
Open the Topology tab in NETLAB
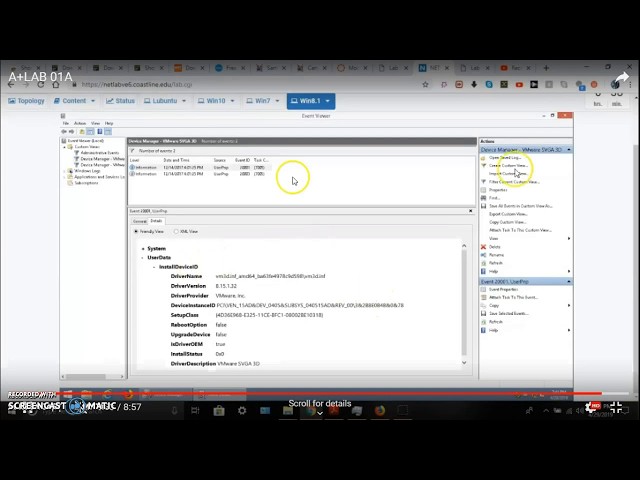tap(26, 101)
